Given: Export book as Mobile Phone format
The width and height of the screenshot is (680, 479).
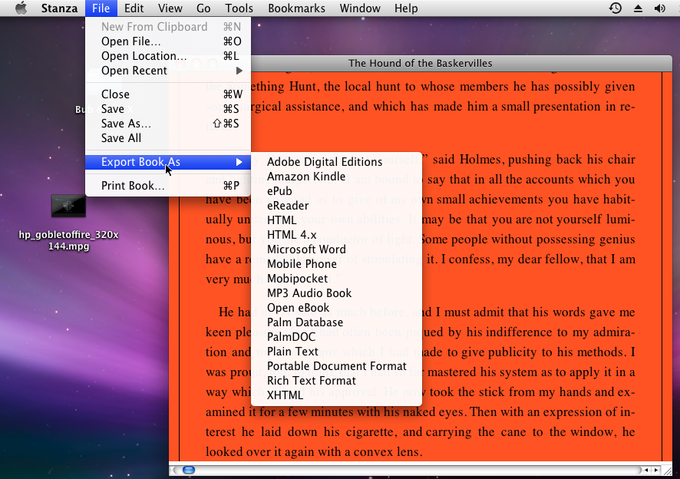Looking at the screenshot, I should 337,264.
